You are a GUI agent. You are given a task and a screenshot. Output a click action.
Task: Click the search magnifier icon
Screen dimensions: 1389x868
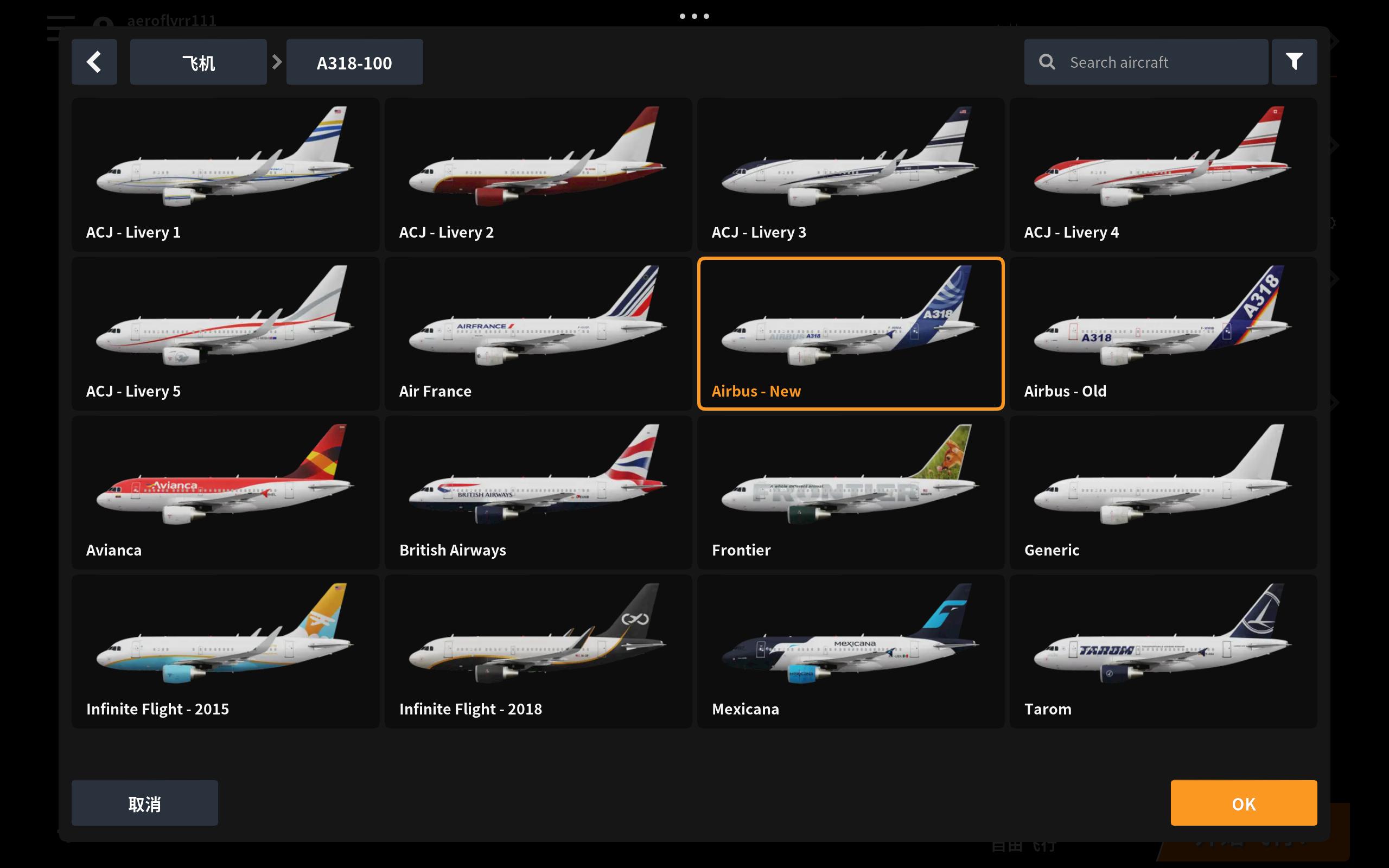1047,62
